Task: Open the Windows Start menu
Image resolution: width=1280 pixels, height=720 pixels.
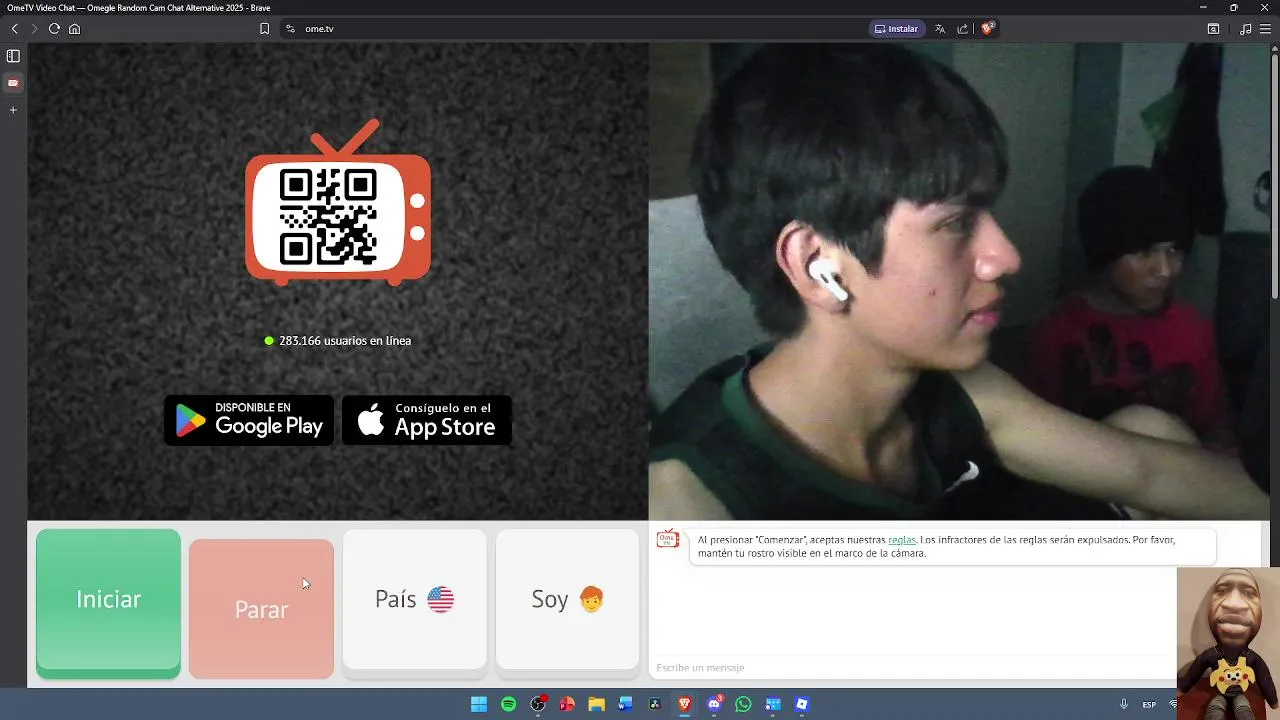Action: tap(479, 704)
